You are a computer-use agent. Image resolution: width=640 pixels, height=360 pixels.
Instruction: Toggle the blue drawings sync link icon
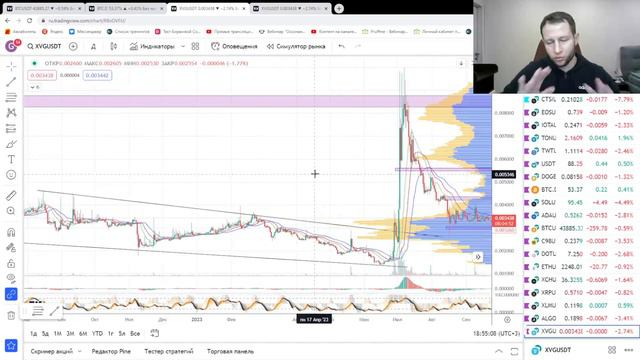(11, 294)
